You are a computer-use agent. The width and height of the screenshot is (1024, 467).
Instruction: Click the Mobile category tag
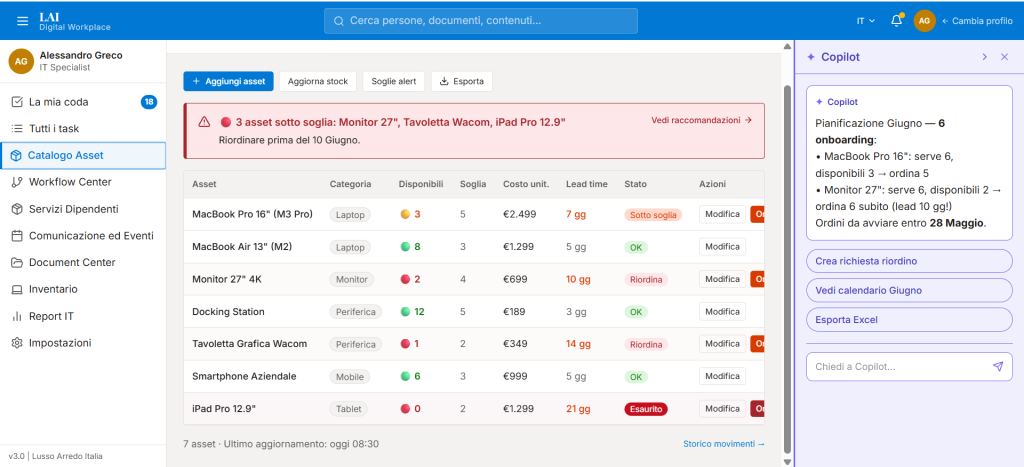(x=350, y=376)
